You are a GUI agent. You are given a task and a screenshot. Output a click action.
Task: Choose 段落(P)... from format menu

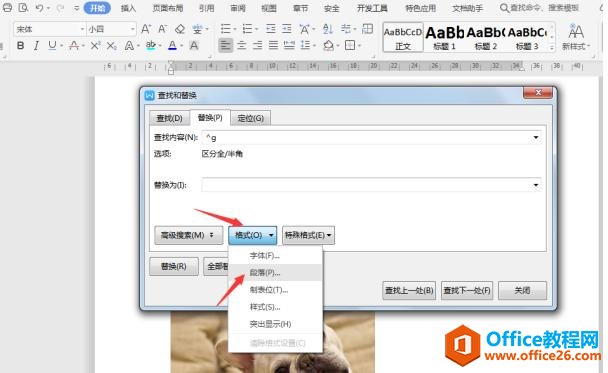(x=275, y=273)
